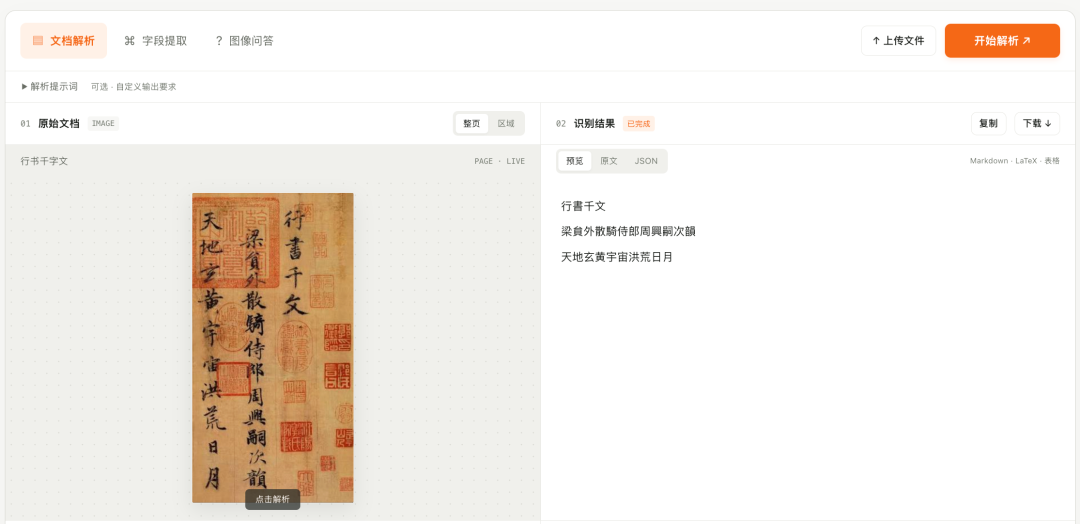Click the 行書千文 result line
This screenshot has width=1080, height=524.
coord(583,206)
